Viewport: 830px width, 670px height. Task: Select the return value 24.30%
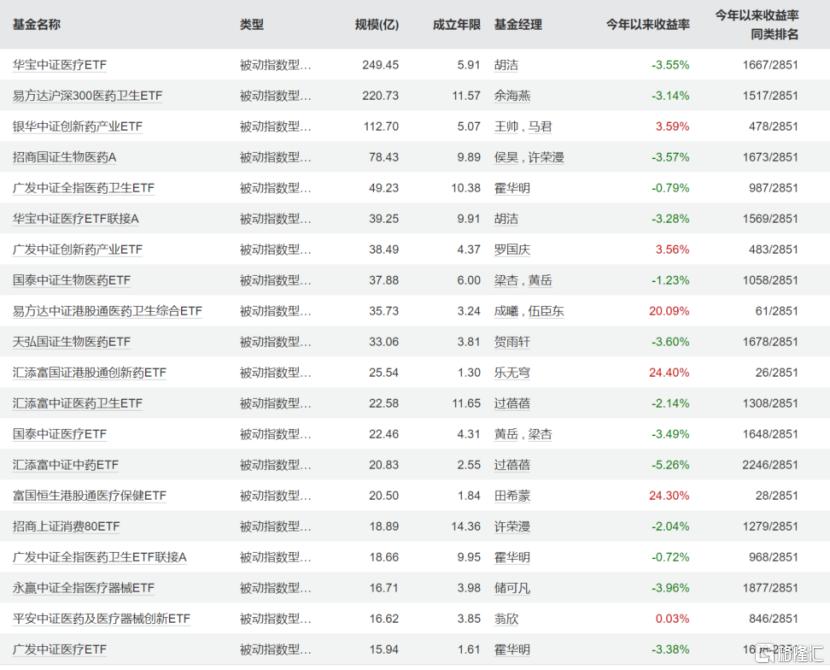669,495
